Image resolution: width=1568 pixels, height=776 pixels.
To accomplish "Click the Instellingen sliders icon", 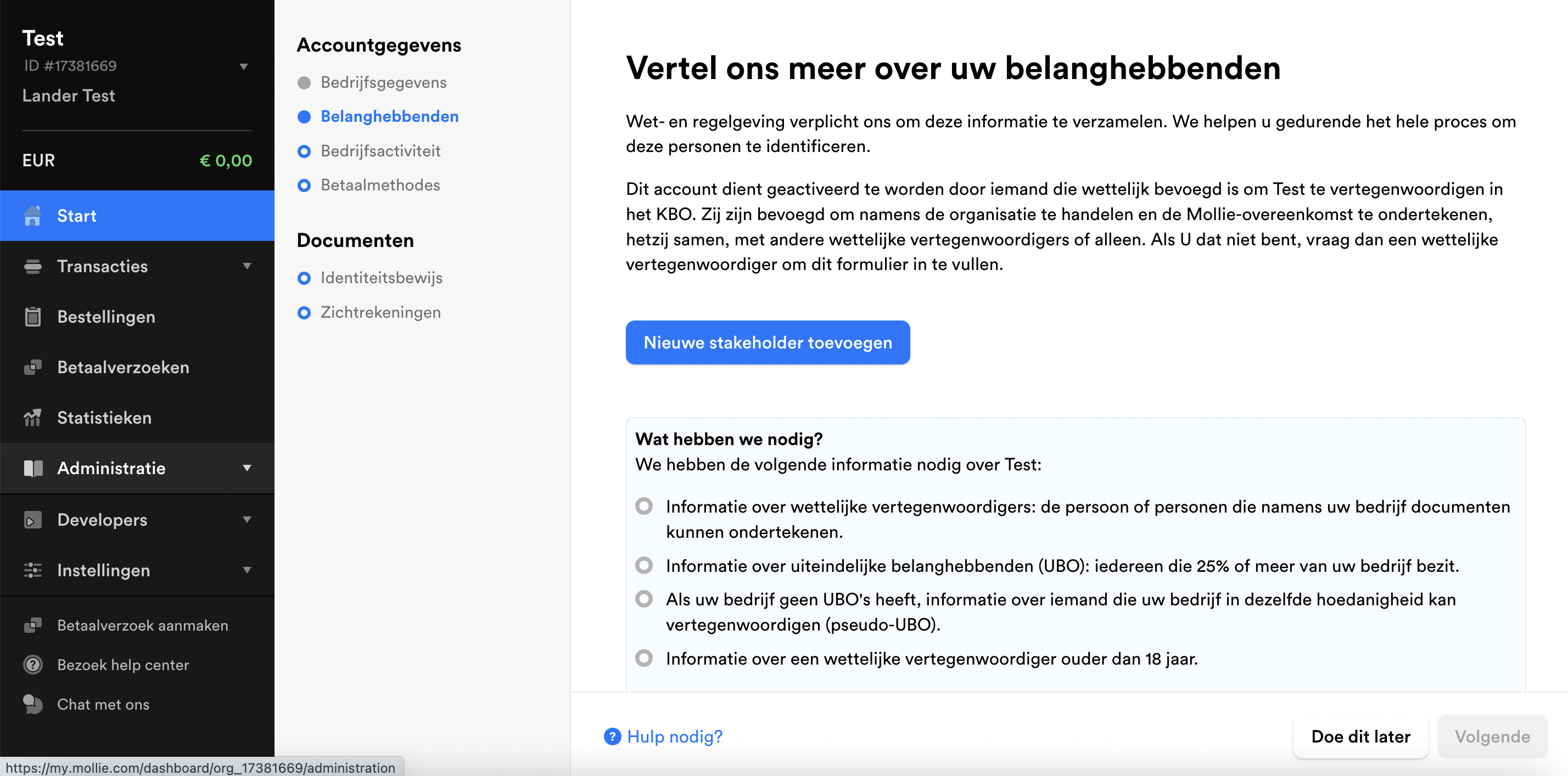I will [x=33, y=570].
